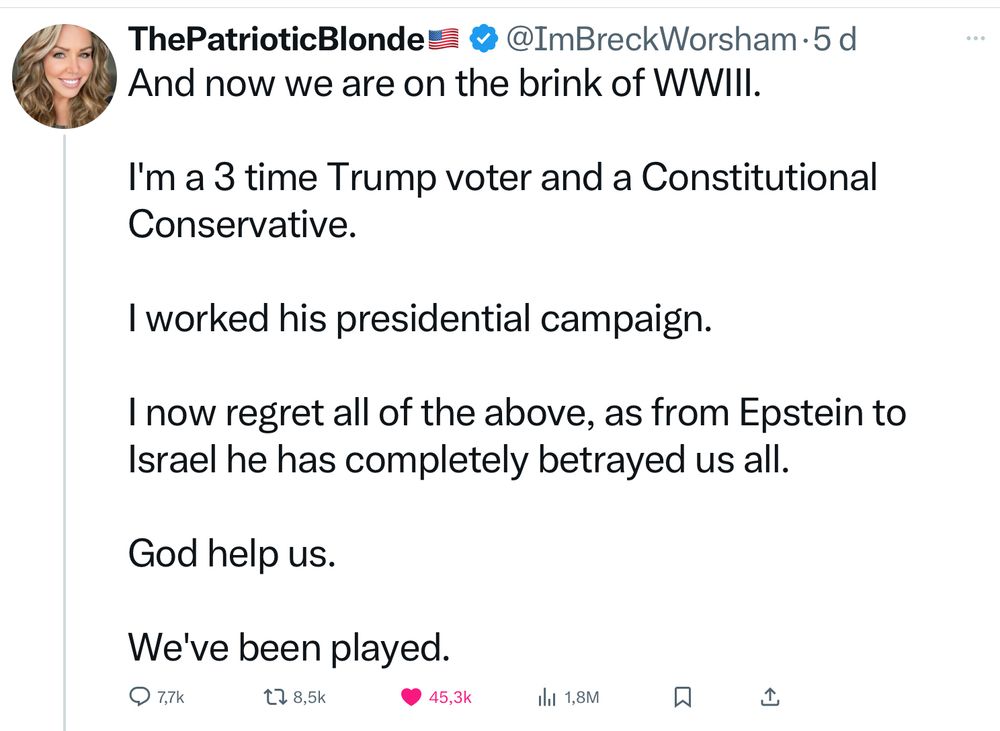1000x731 pixels.
Task: Click the blue verified checkmark badge
Action: (x=484, y=39)
